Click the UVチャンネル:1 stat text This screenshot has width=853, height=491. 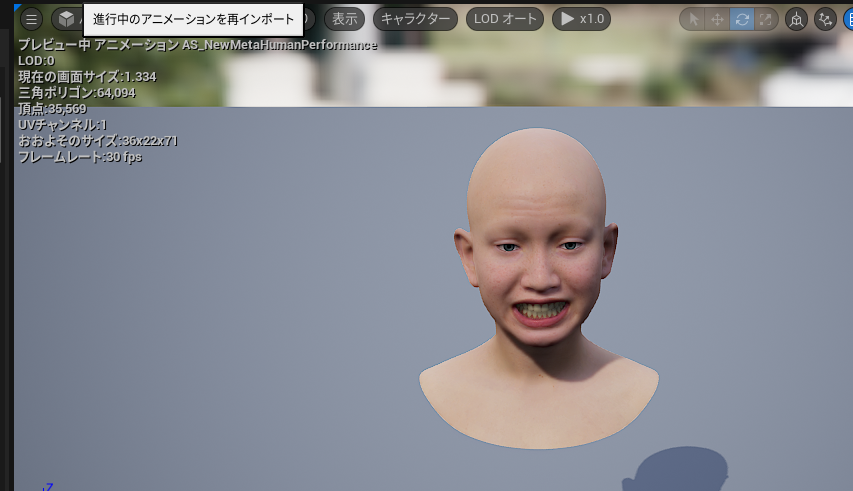(63, 125)
